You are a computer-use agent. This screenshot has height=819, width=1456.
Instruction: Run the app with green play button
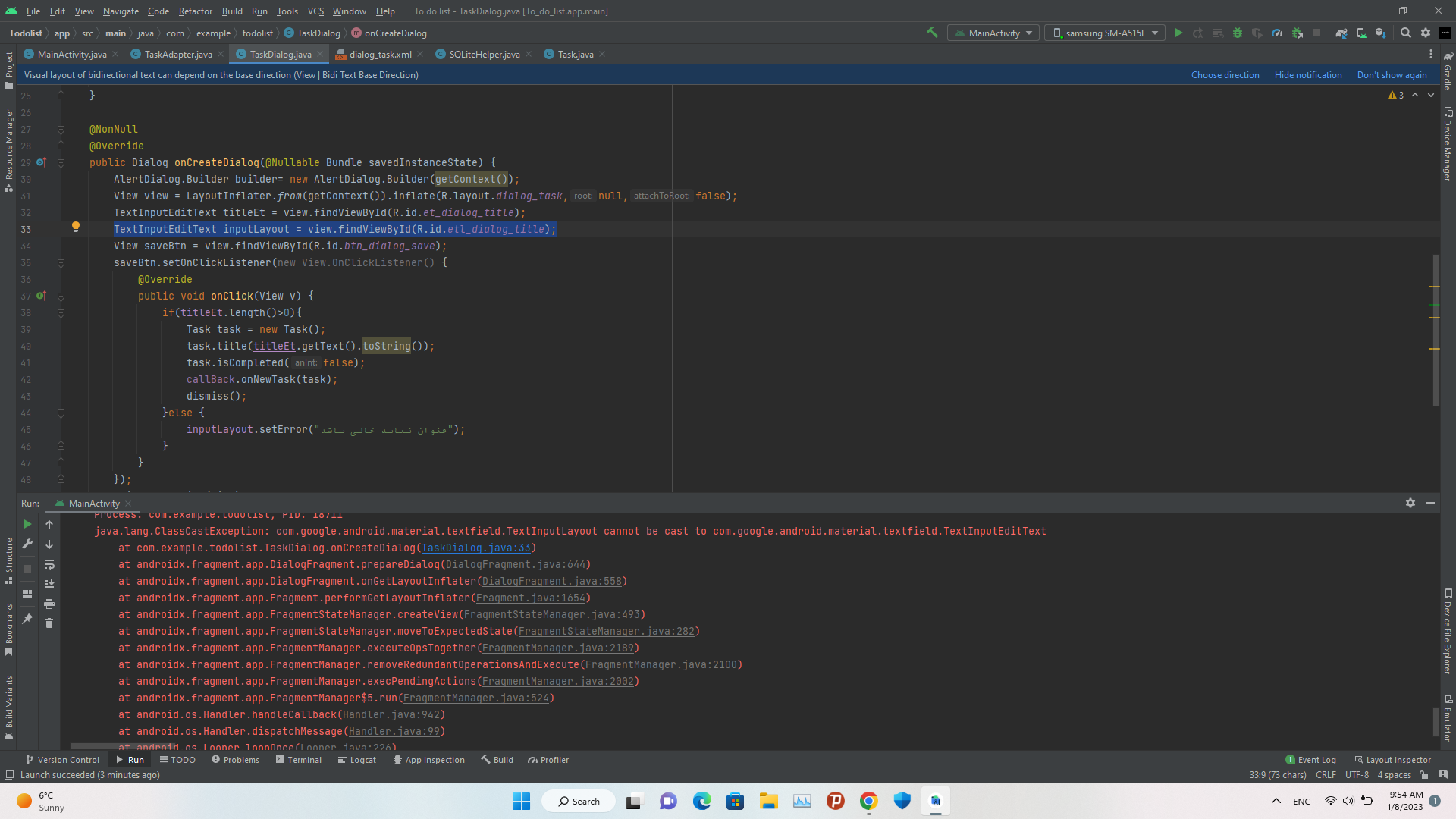click(x=1178, y=33)
